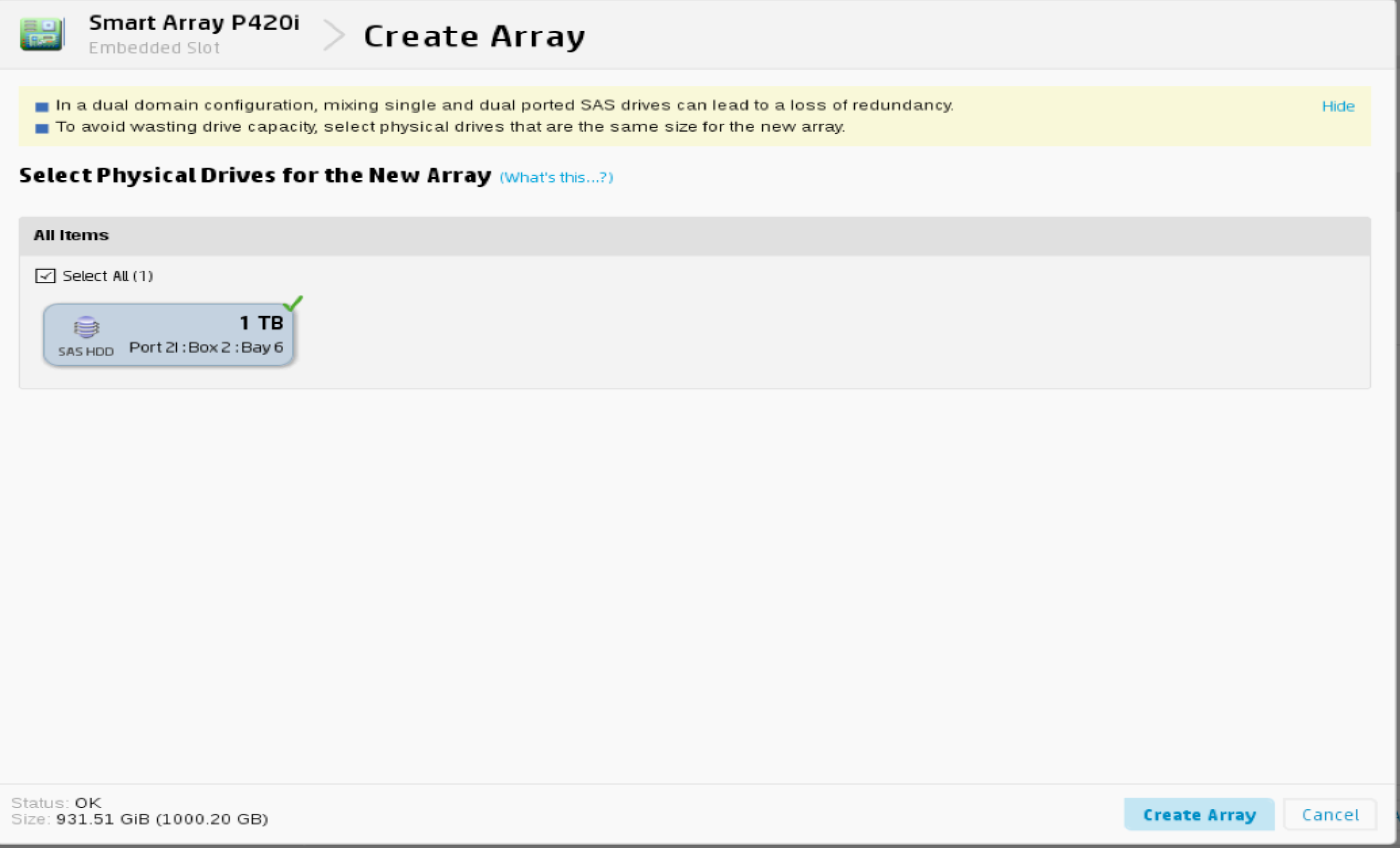Image resolution: width=1400 pixels, height=848 pixels.
Task: Open the What's this...? help link
Action: 556,178
